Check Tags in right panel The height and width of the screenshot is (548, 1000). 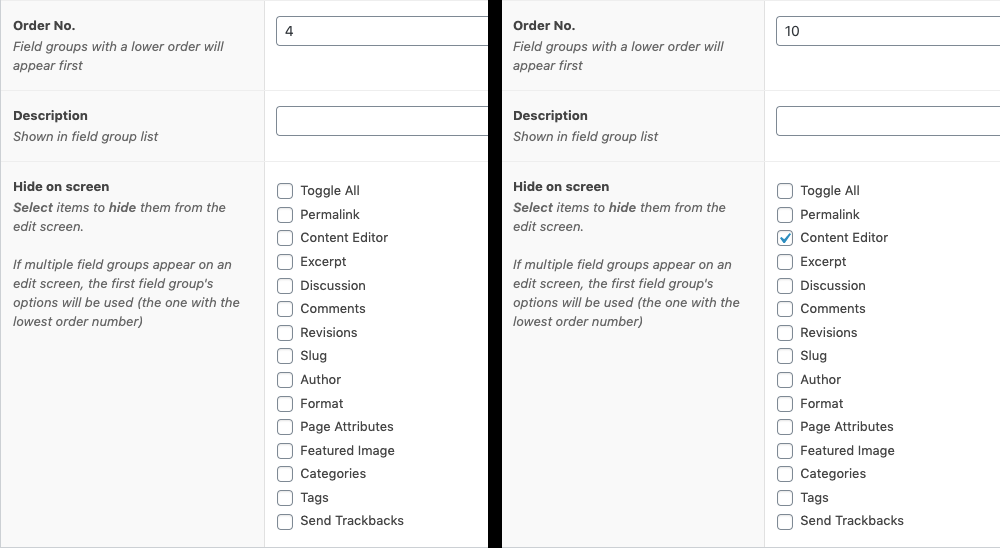(x=785, y=498)
